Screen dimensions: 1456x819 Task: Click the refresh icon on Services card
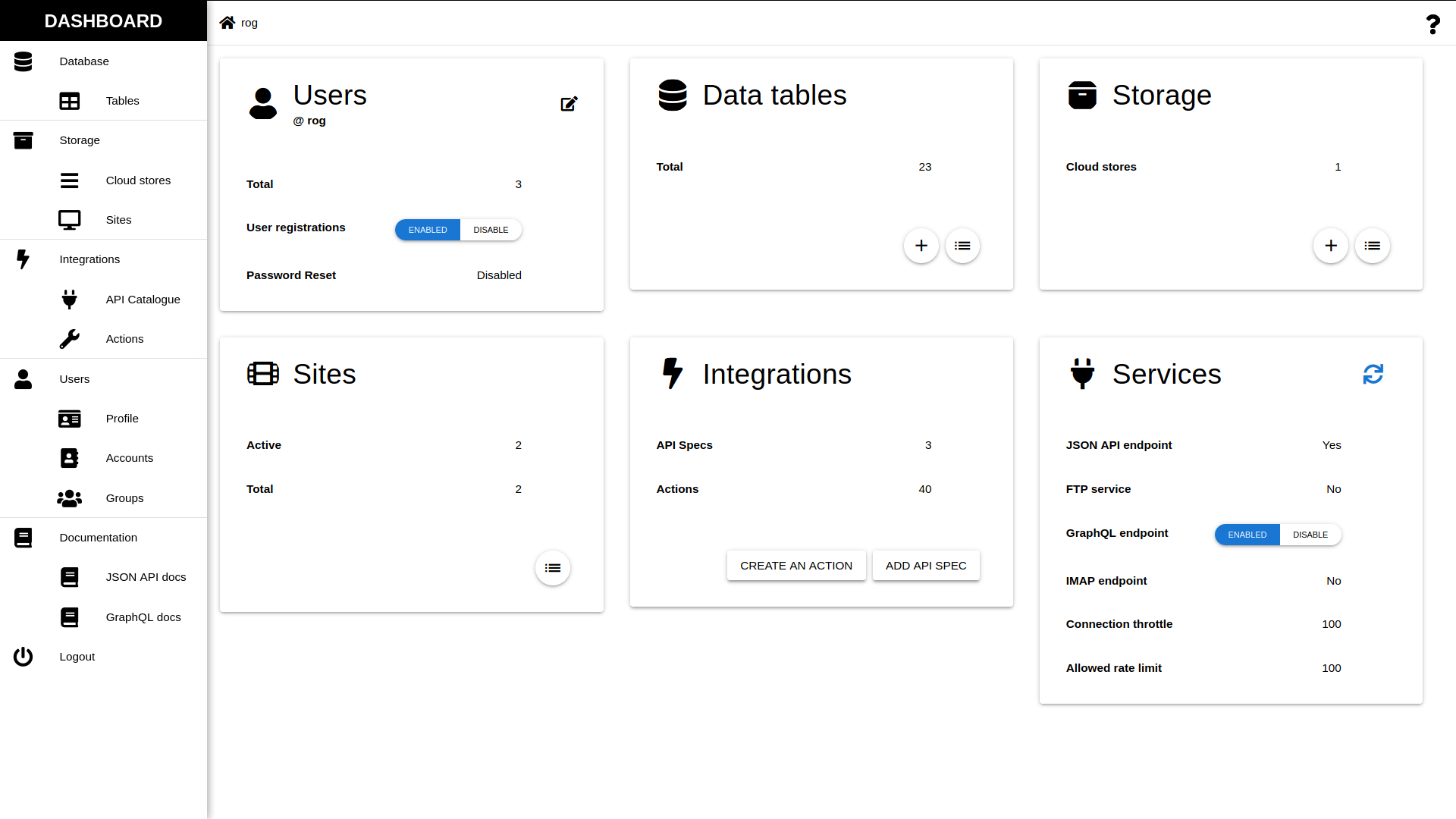[1373, 374]
